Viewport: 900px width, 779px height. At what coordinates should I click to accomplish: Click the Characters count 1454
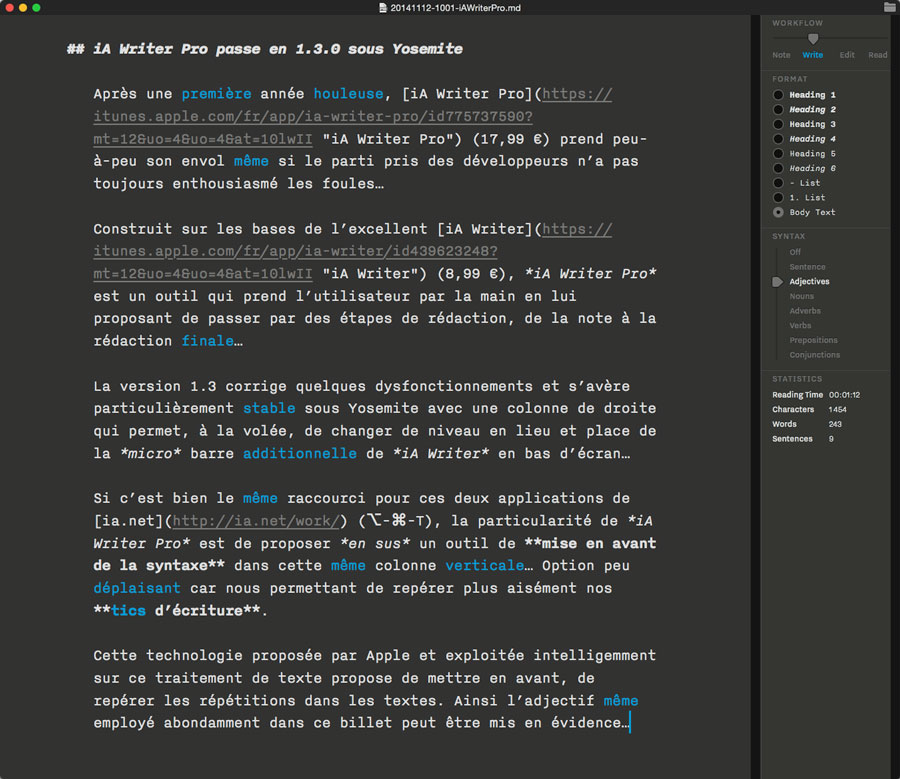point(837,410)
